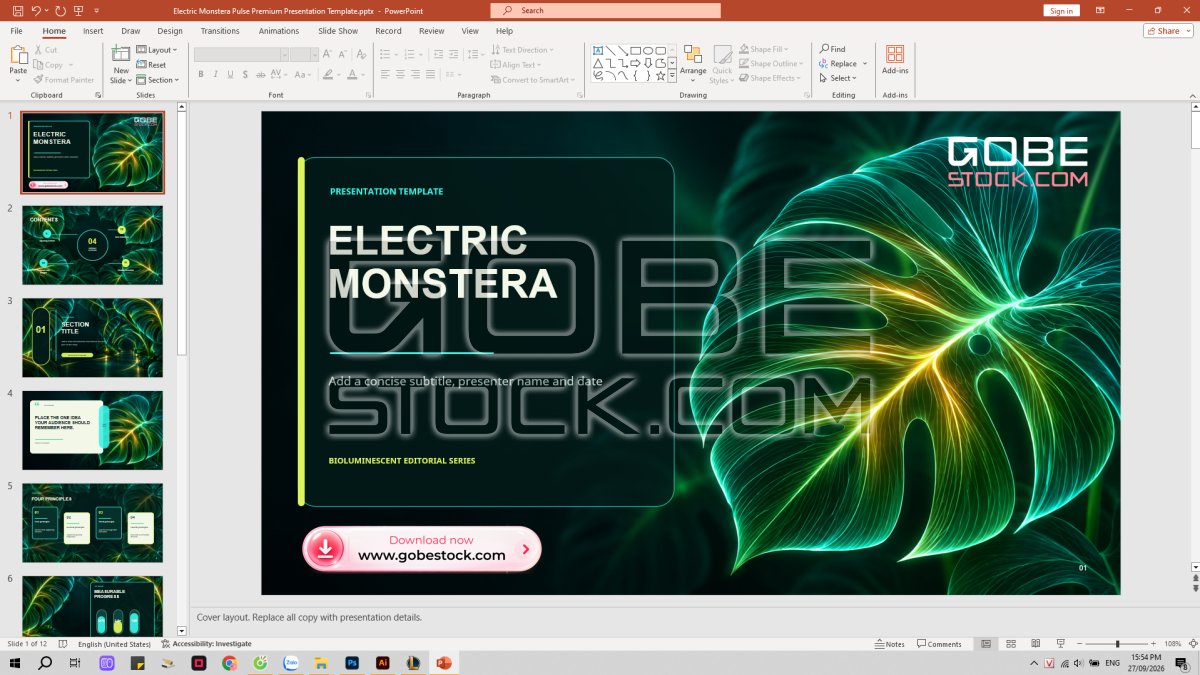Switch to Normal view in status bar
The width and height of the screenshot is (1200, 675).
986,644
